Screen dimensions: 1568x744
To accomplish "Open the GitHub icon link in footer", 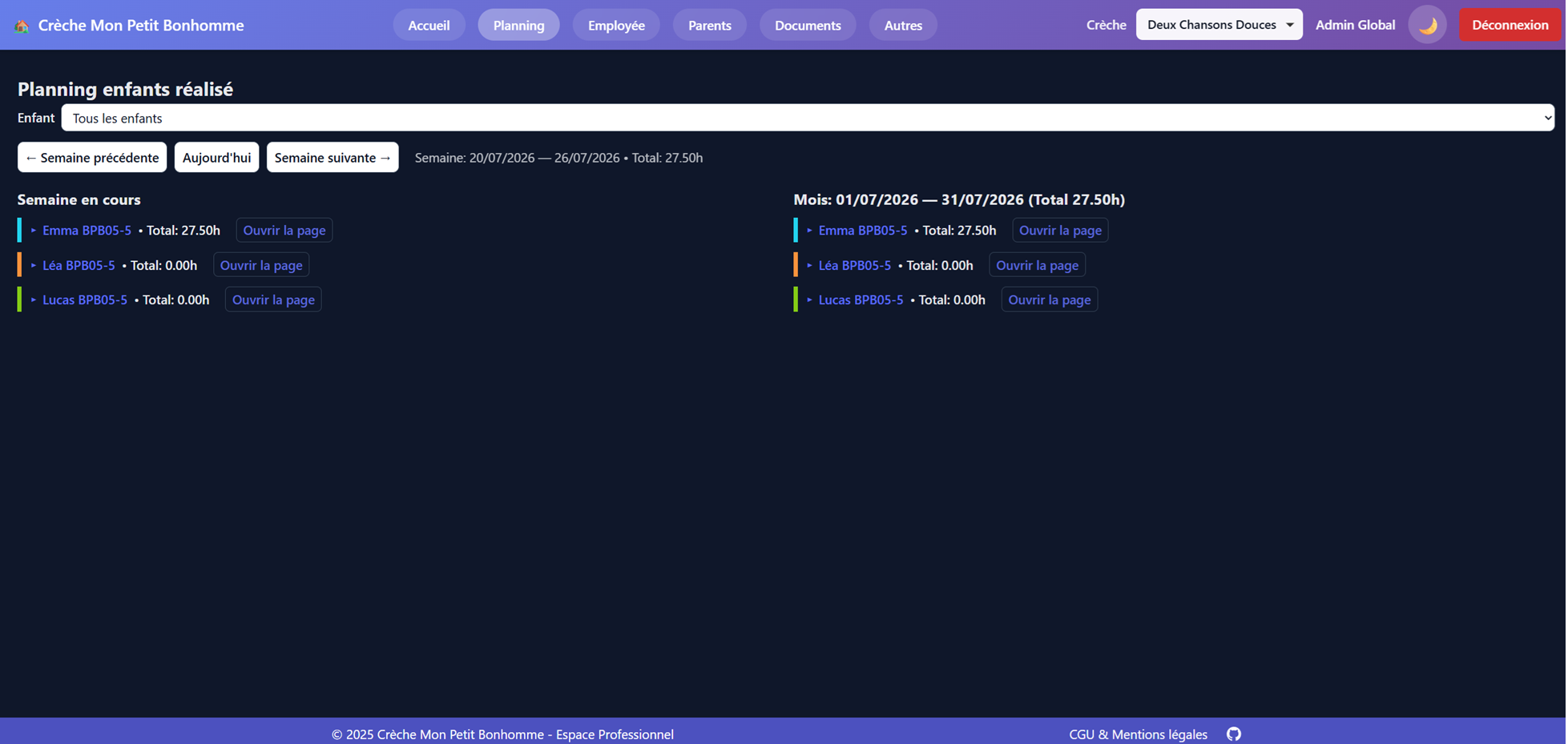I will click(1235, 734).
